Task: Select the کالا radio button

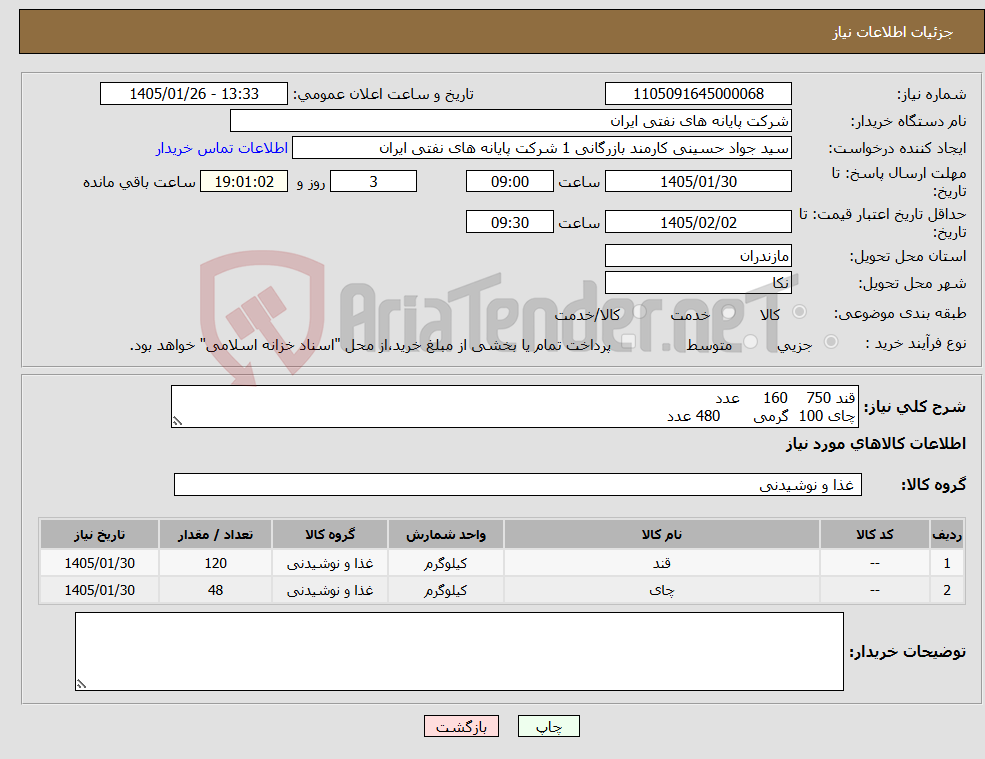Action: pos(800,312)
